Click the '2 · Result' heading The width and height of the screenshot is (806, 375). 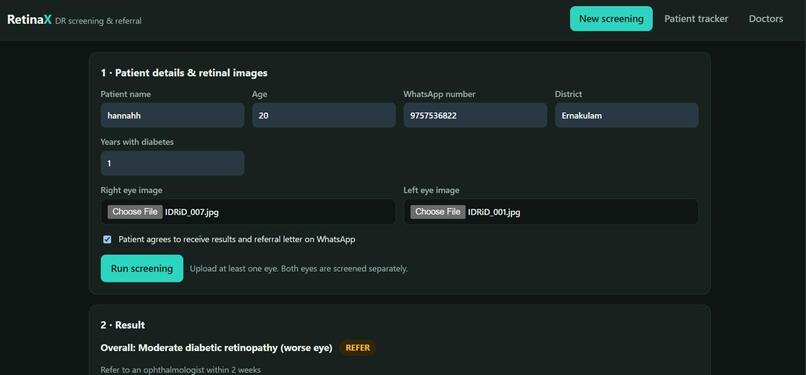click(123, 325)
